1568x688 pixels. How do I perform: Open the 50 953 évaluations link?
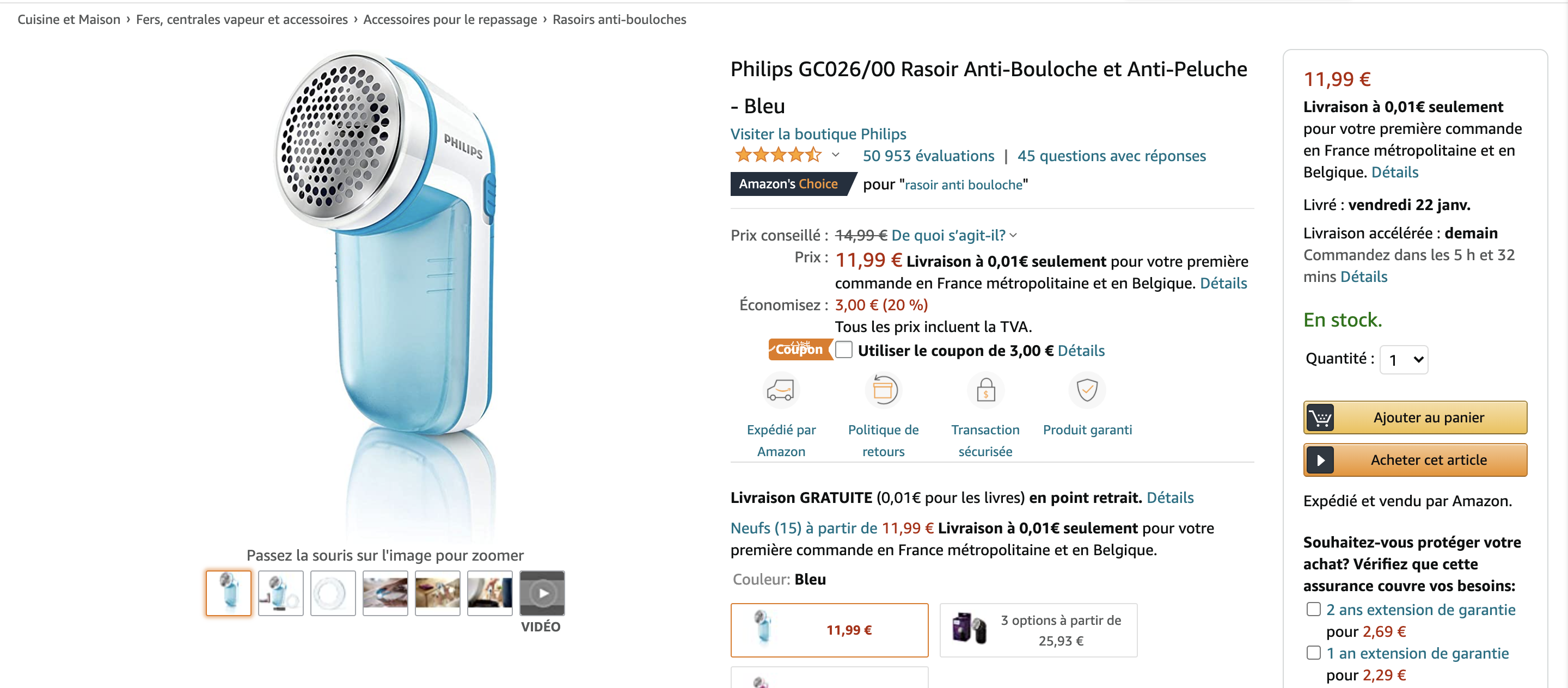[928, 156]
